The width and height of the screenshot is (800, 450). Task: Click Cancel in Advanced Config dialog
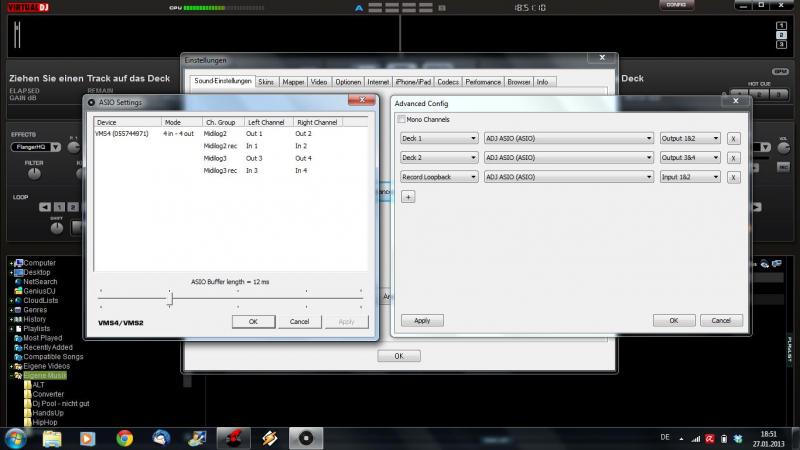click(721, 321)
